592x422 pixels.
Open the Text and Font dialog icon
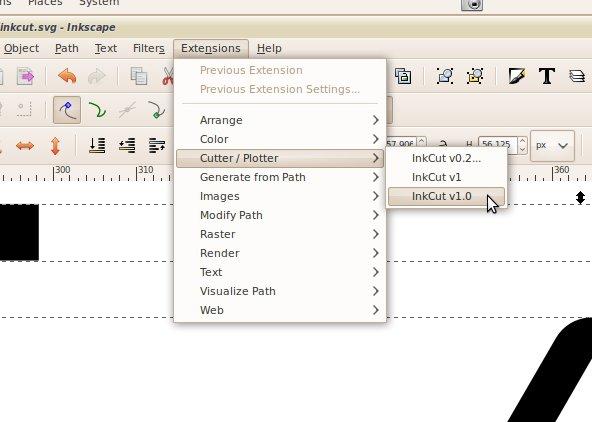pyautogui.click(x=547, y=76)
